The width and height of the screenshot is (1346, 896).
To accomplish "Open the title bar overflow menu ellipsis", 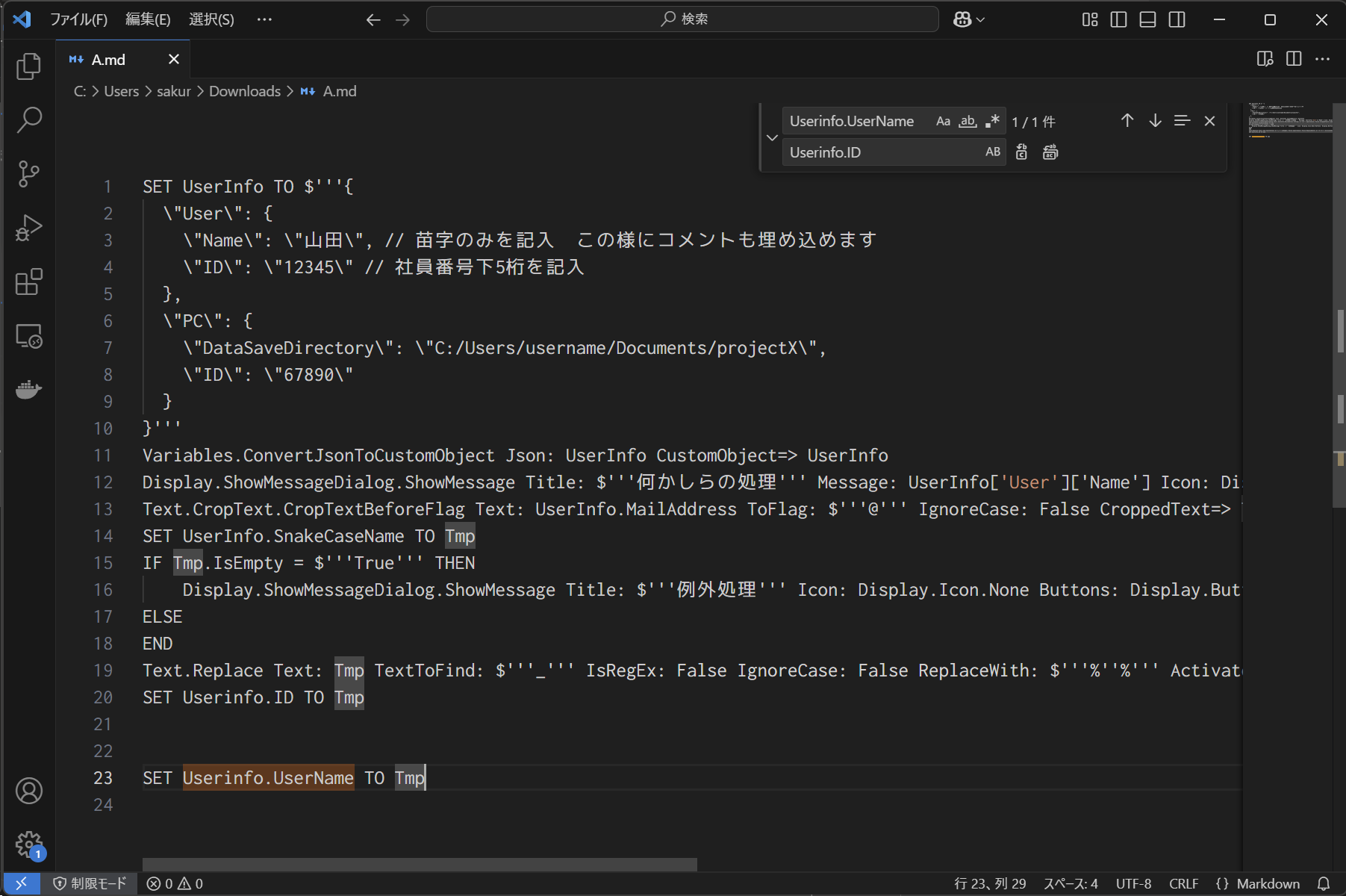I will (264, 19).
